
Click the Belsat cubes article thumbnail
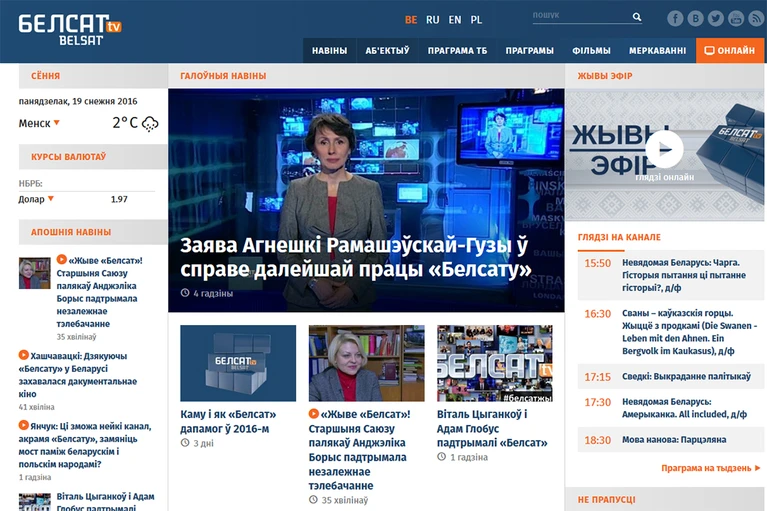tap(238, 363)
